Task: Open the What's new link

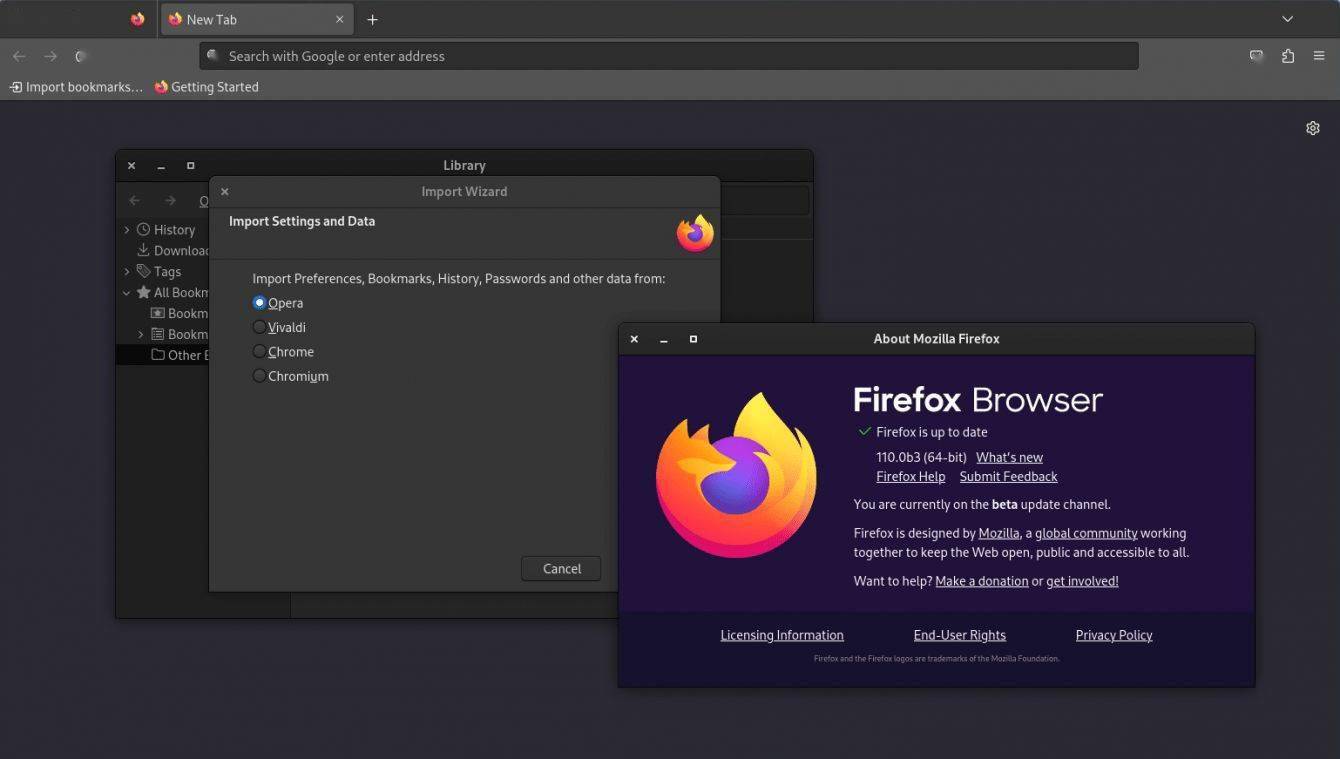Action: coord(1009,457)
